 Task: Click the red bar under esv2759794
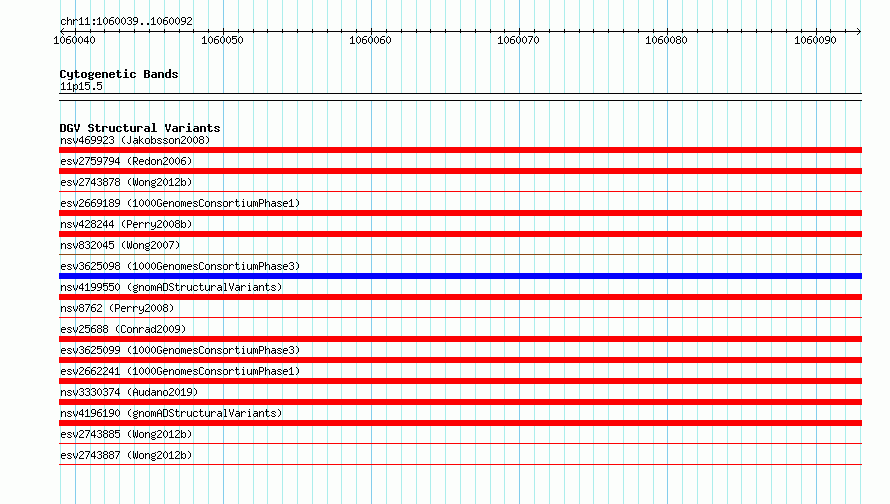460,171
